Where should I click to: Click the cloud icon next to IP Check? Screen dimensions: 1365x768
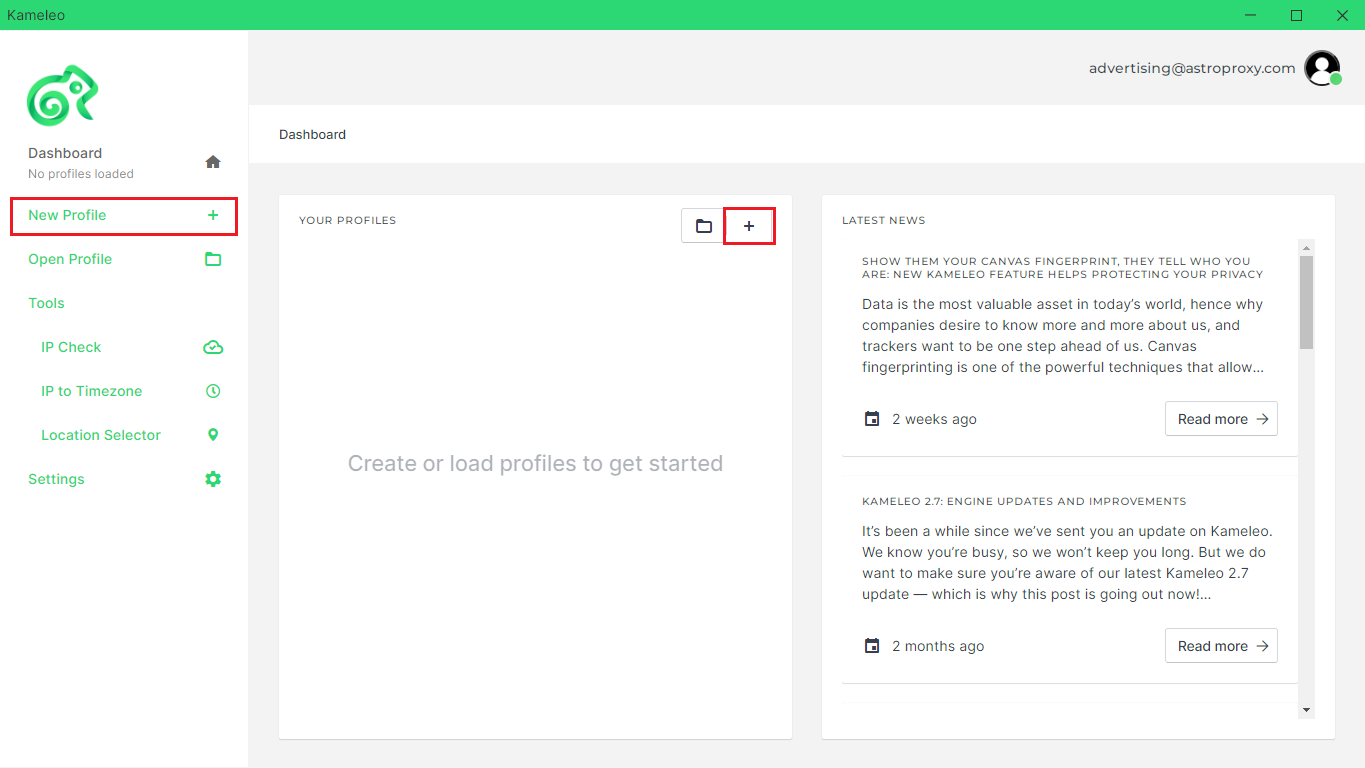213,347
